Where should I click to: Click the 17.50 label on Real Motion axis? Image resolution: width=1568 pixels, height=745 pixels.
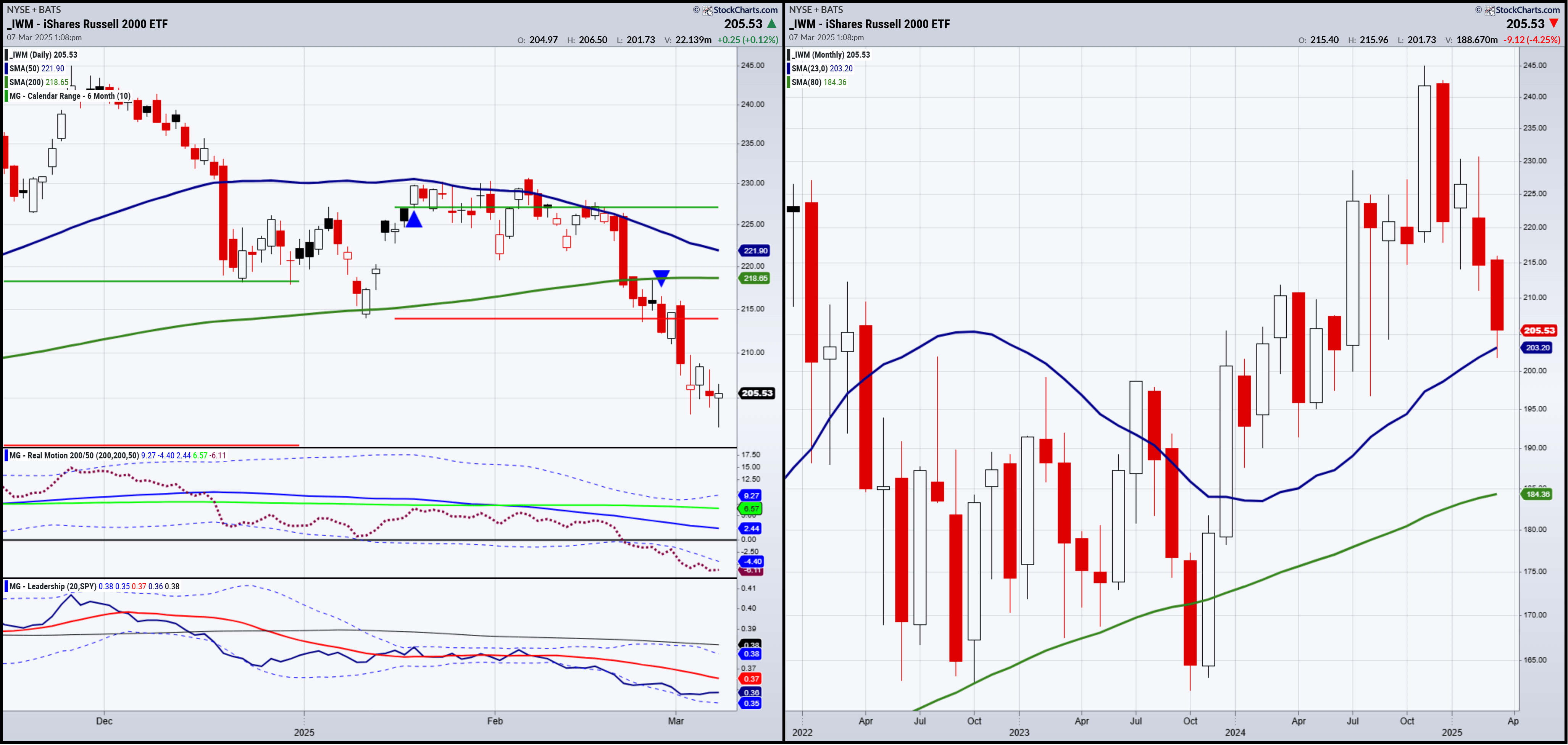coord(750,455)
